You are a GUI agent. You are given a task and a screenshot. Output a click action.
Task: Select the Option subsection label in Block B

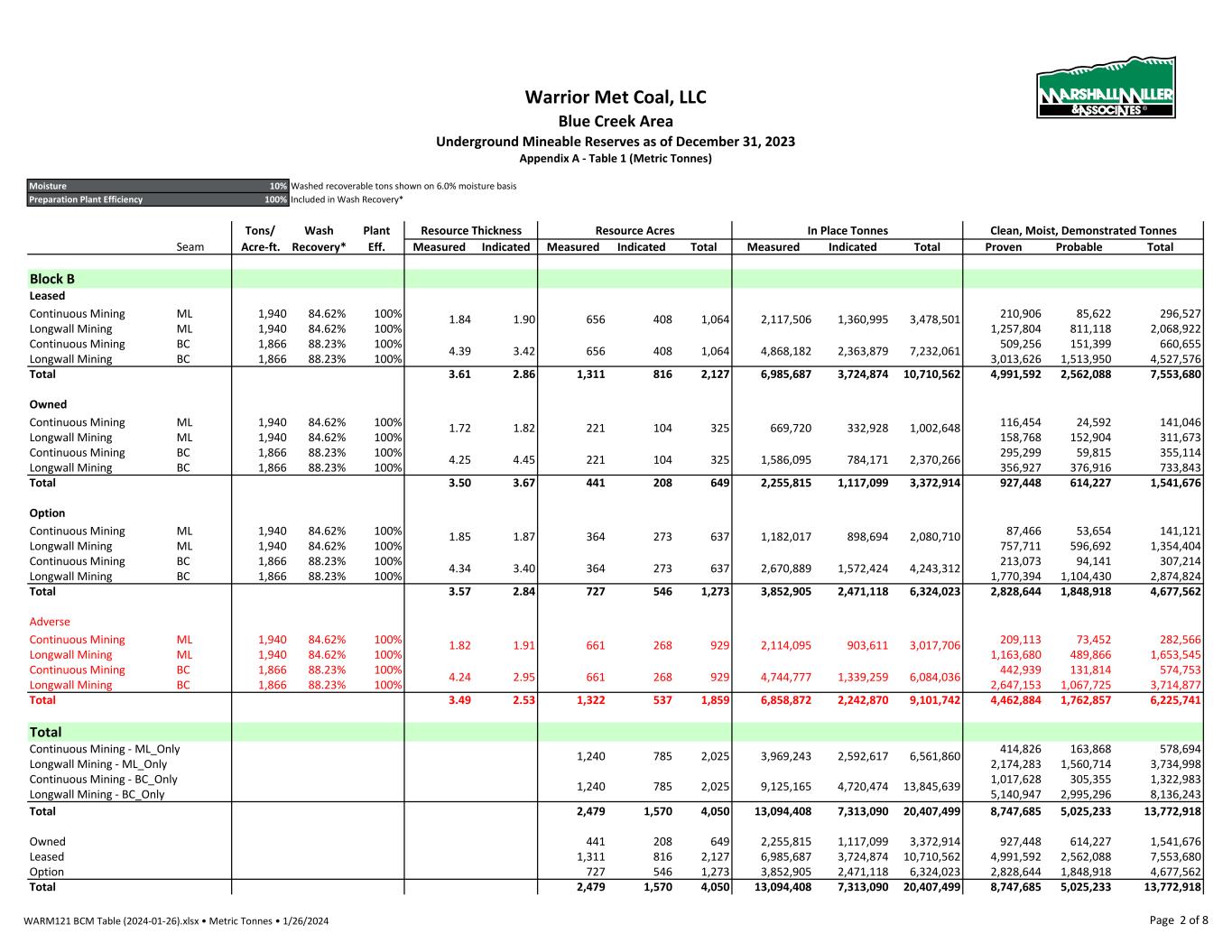pyautogui.click(x=48, y=513)
